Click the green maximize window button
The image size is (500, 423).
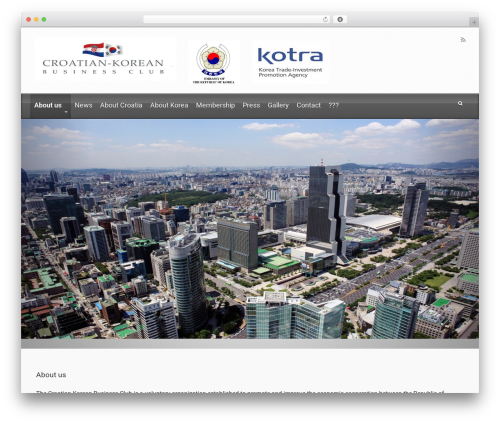pyautogui.click(x=44, y=20)
